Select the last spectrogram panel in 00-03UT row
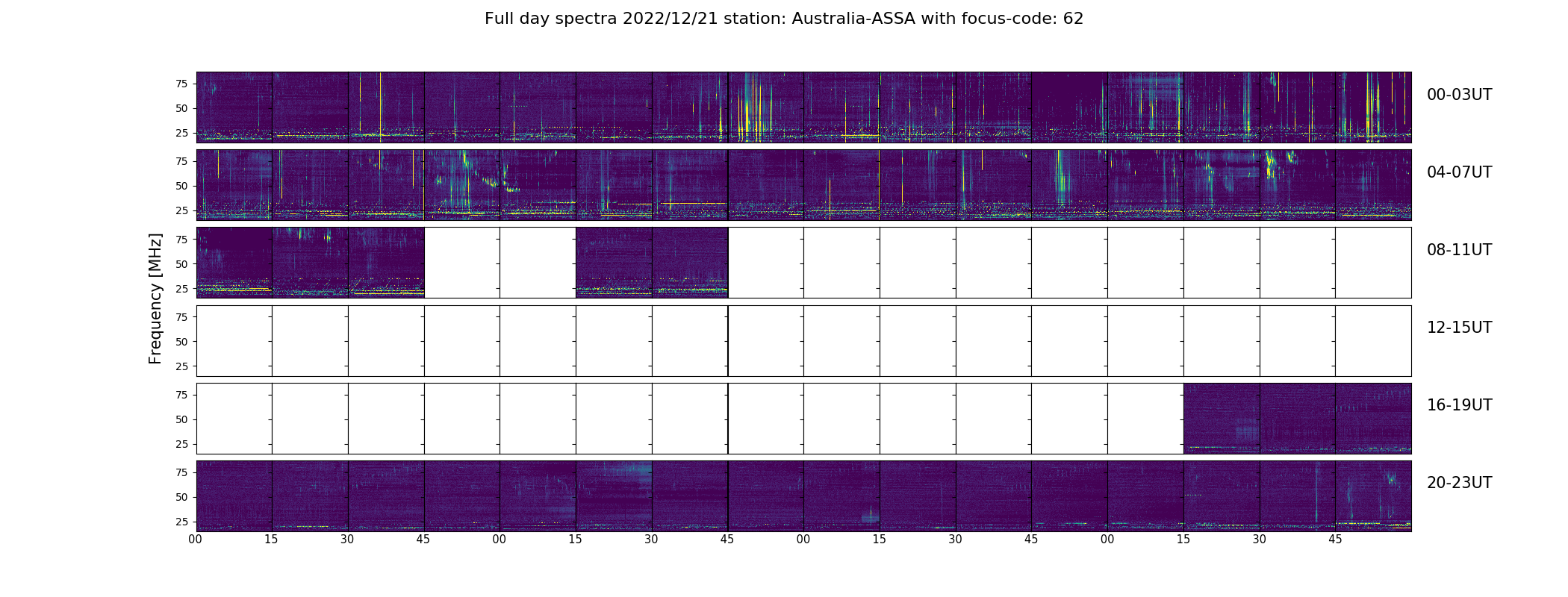The width and height of the screenshot is (1568, 597). 1373,107
